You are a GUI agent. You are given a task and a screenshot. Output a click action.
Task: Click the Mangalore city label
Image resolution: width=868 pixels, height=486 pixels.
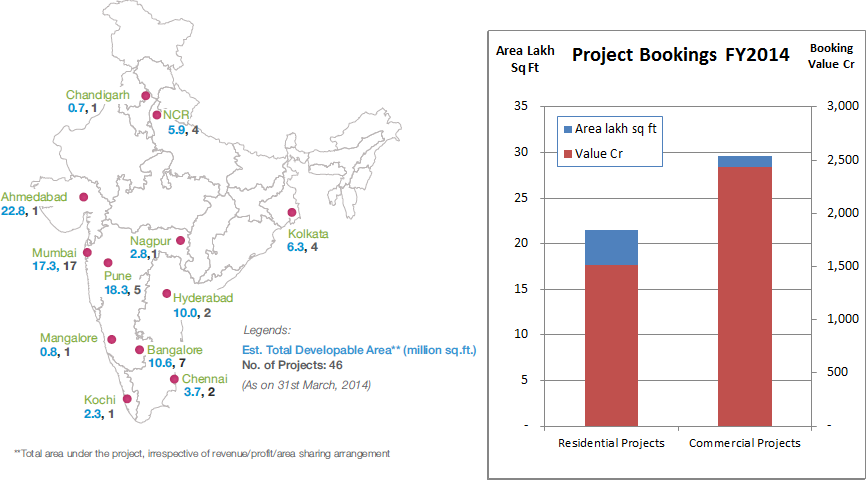(x=68, y=338)
